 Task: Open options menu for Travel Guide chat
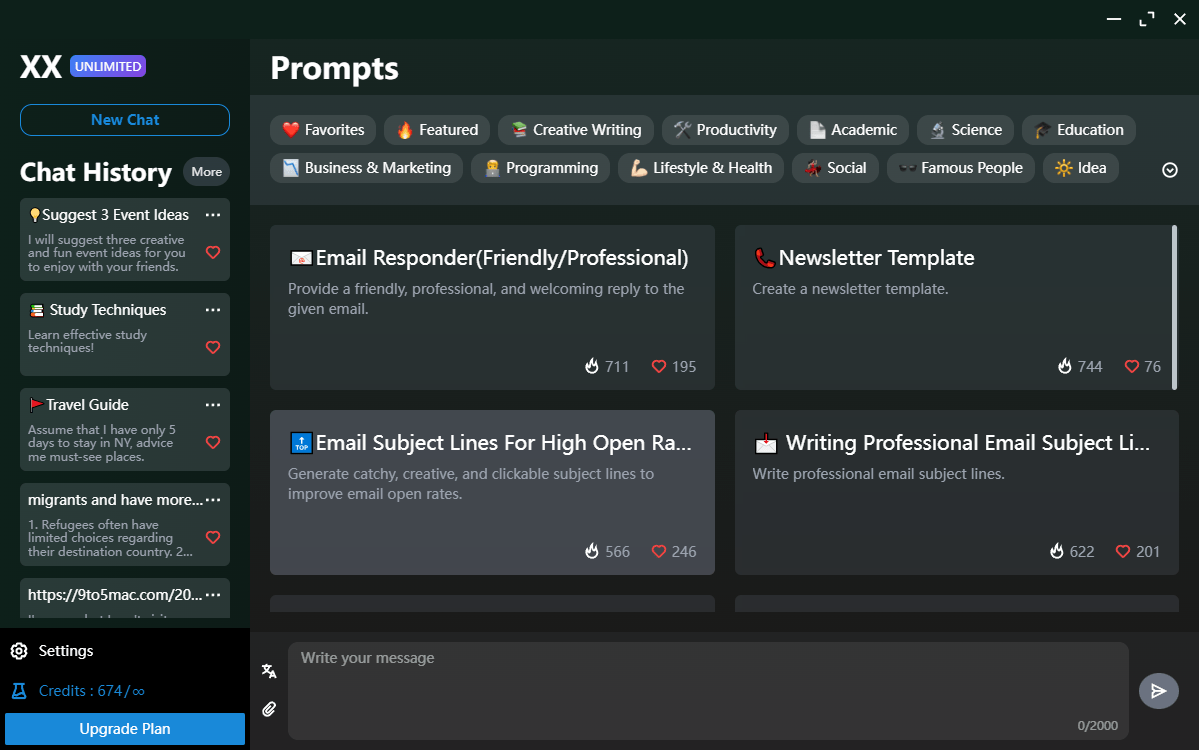213,405
